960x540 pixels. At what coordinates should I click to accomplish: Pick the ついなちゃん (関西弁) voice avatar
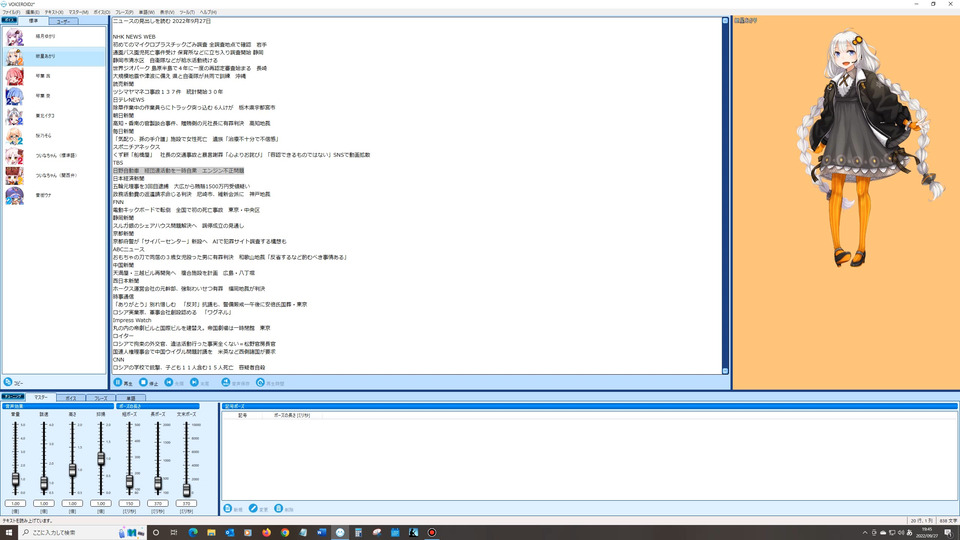click(x=15, y=176)
